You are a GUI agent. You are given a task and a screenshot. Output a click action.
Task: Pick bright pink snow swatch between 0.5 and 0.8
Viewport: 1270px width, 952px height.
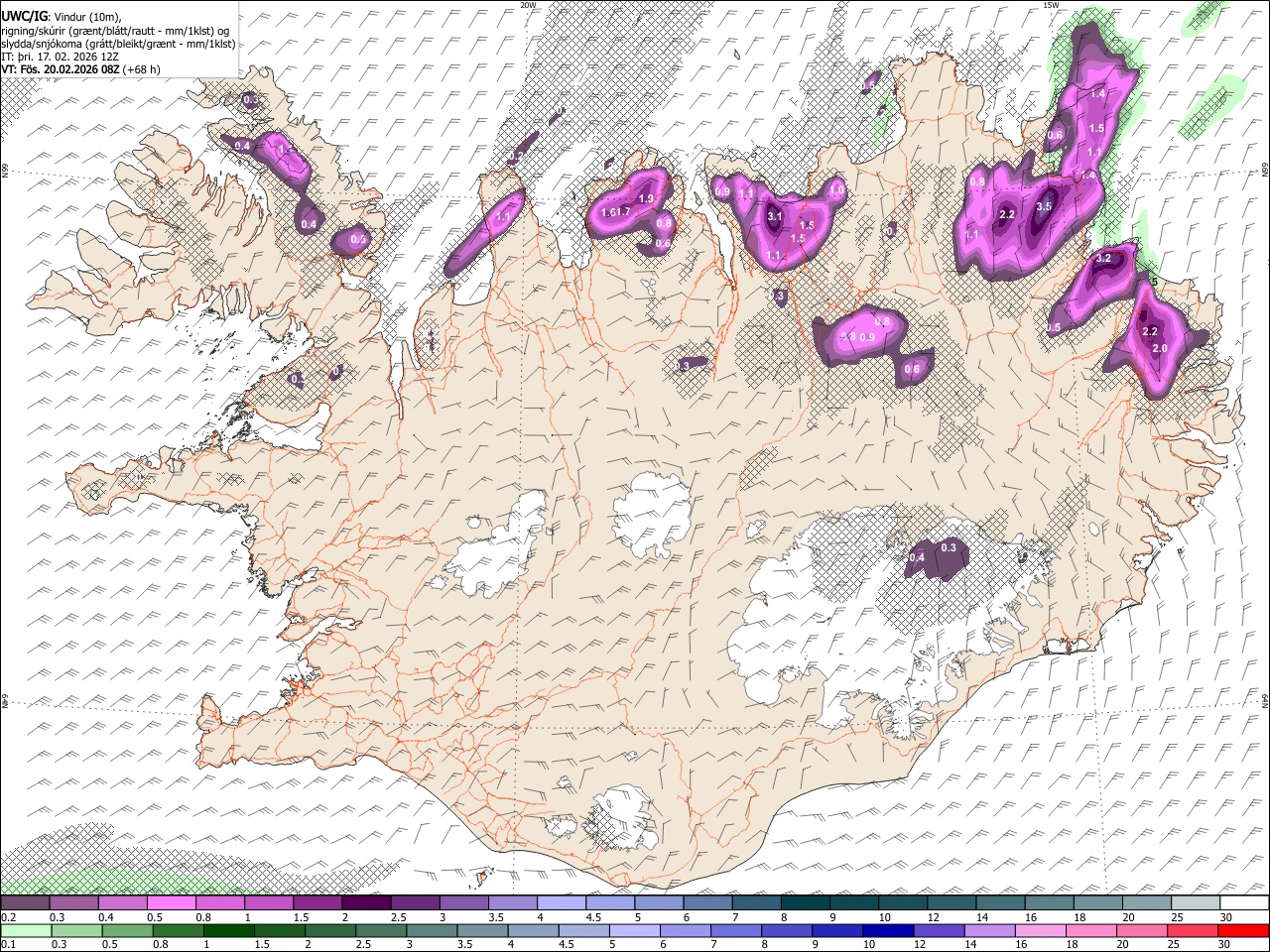pos(171,903)
